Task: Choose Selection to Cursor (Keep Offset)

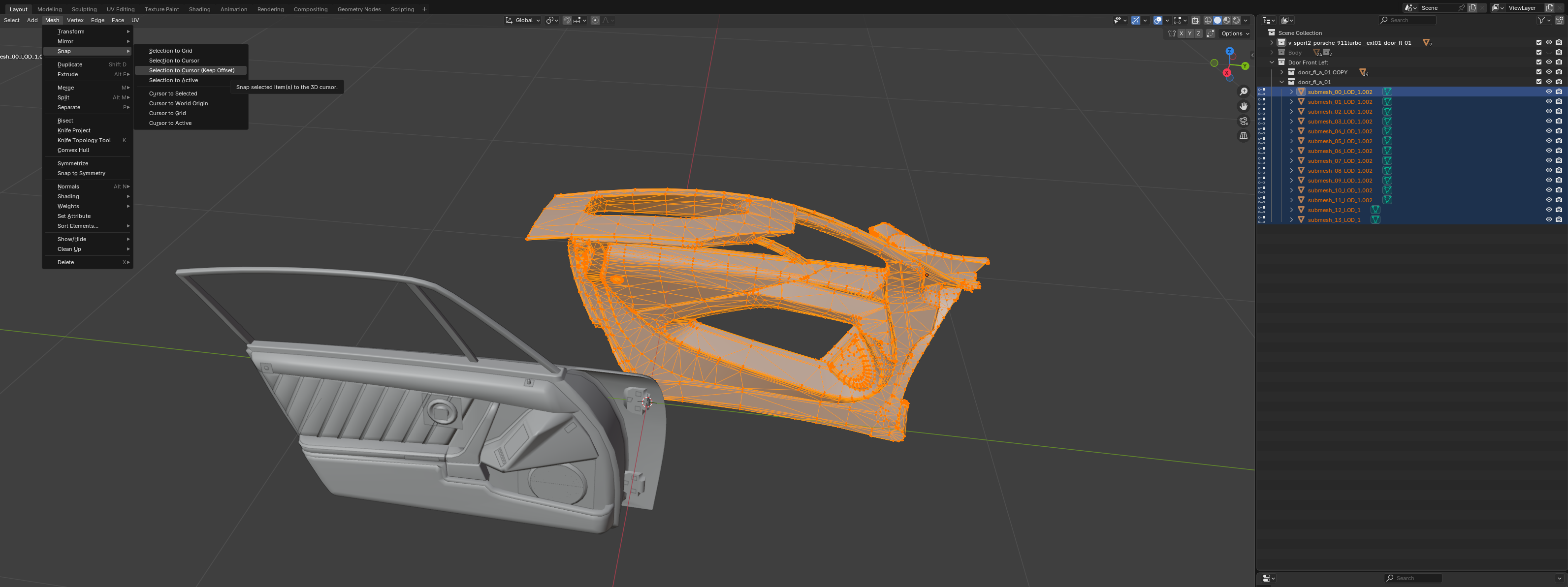Action: [x=191, y=70]
